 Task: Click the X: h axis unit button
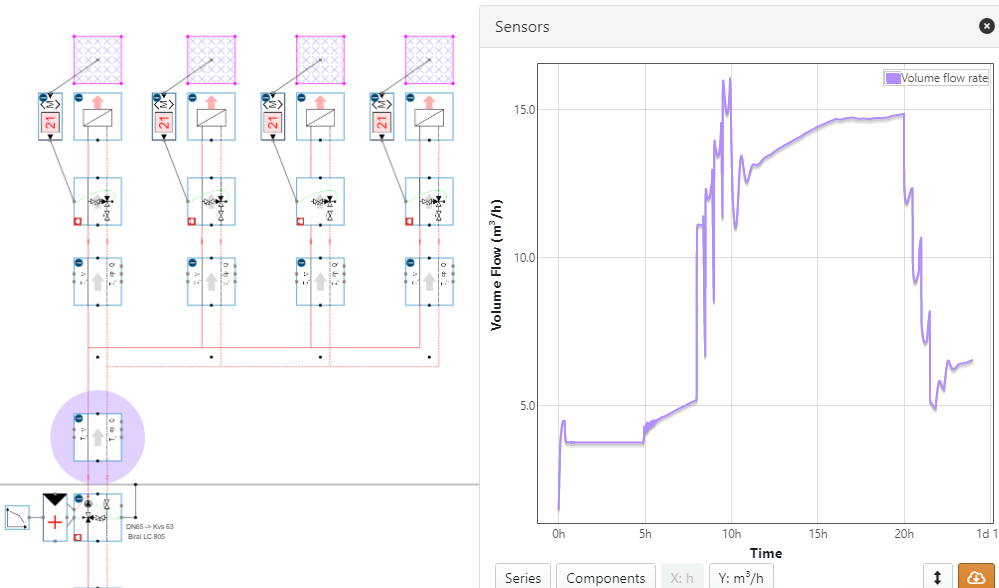684,577
